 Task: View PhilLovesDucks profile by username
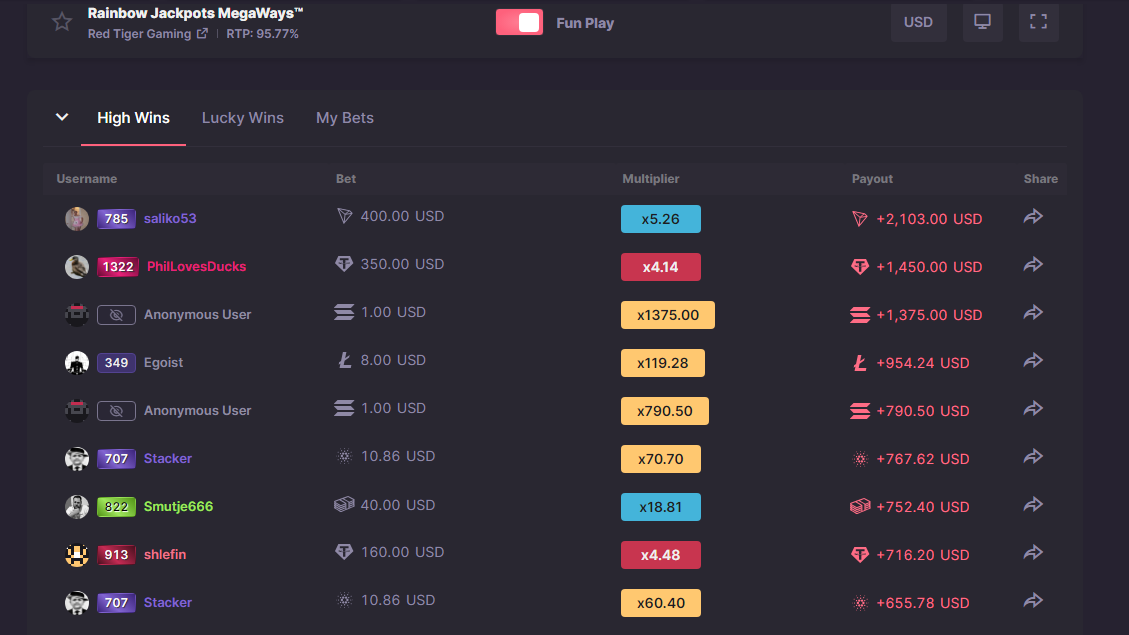tap(196, 267)
